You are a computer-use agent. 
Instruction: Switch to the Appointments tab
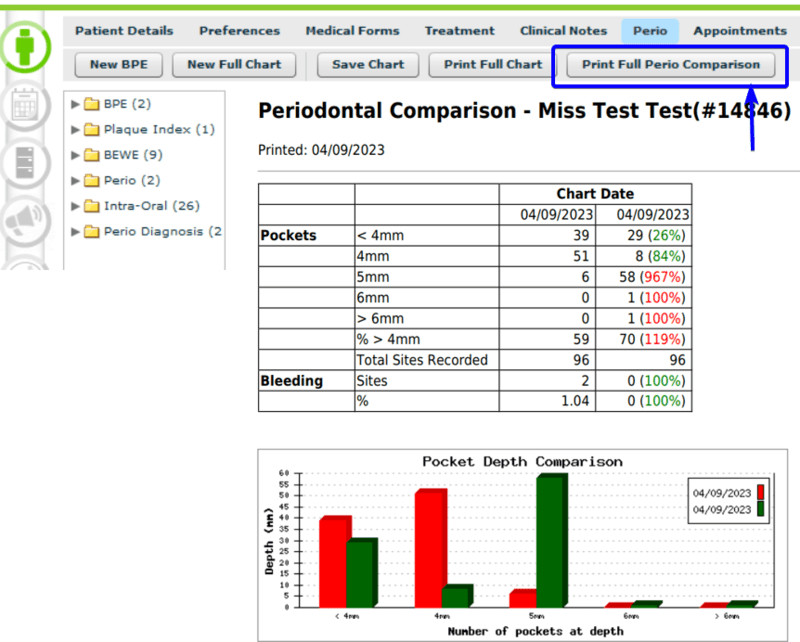(x=740, y=31)
